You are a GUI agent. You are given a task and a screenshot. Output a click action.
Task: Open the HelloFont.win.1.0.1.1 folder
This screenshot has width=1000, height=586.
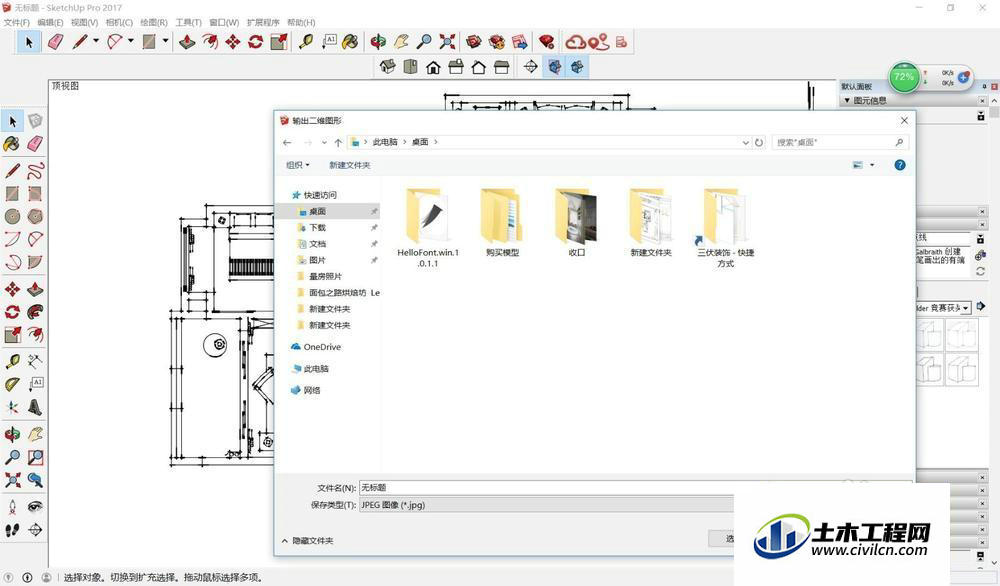tap(428, 228)
